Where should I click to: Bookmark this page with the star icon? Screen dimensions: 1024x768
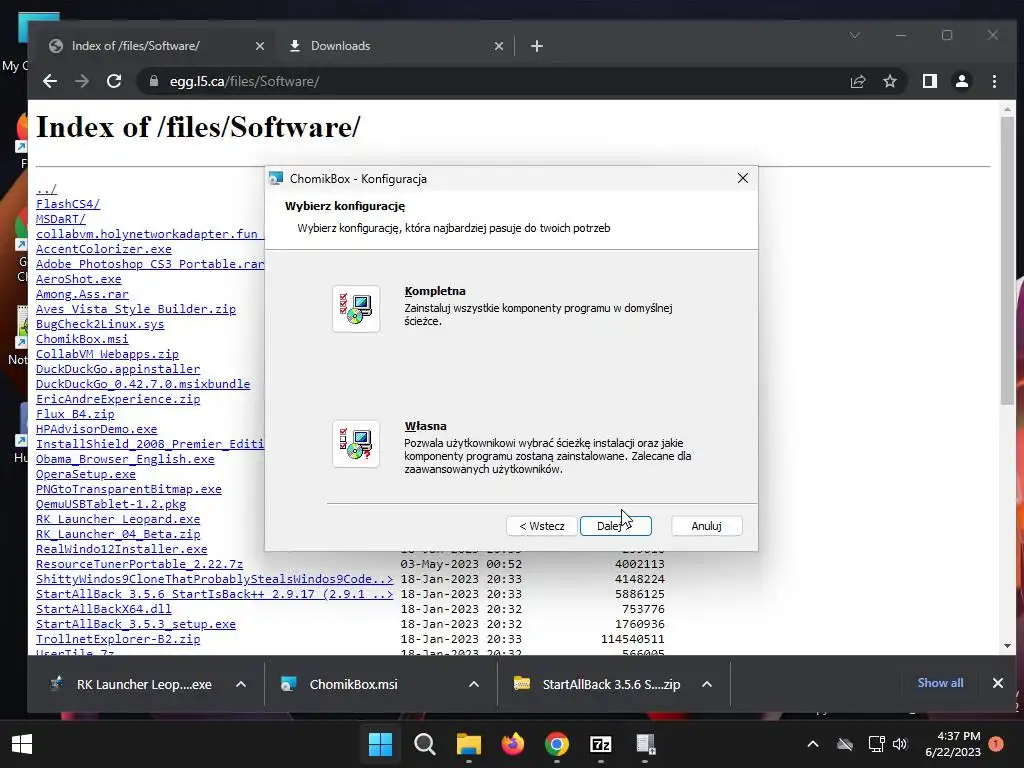click(x=889, y=81)
